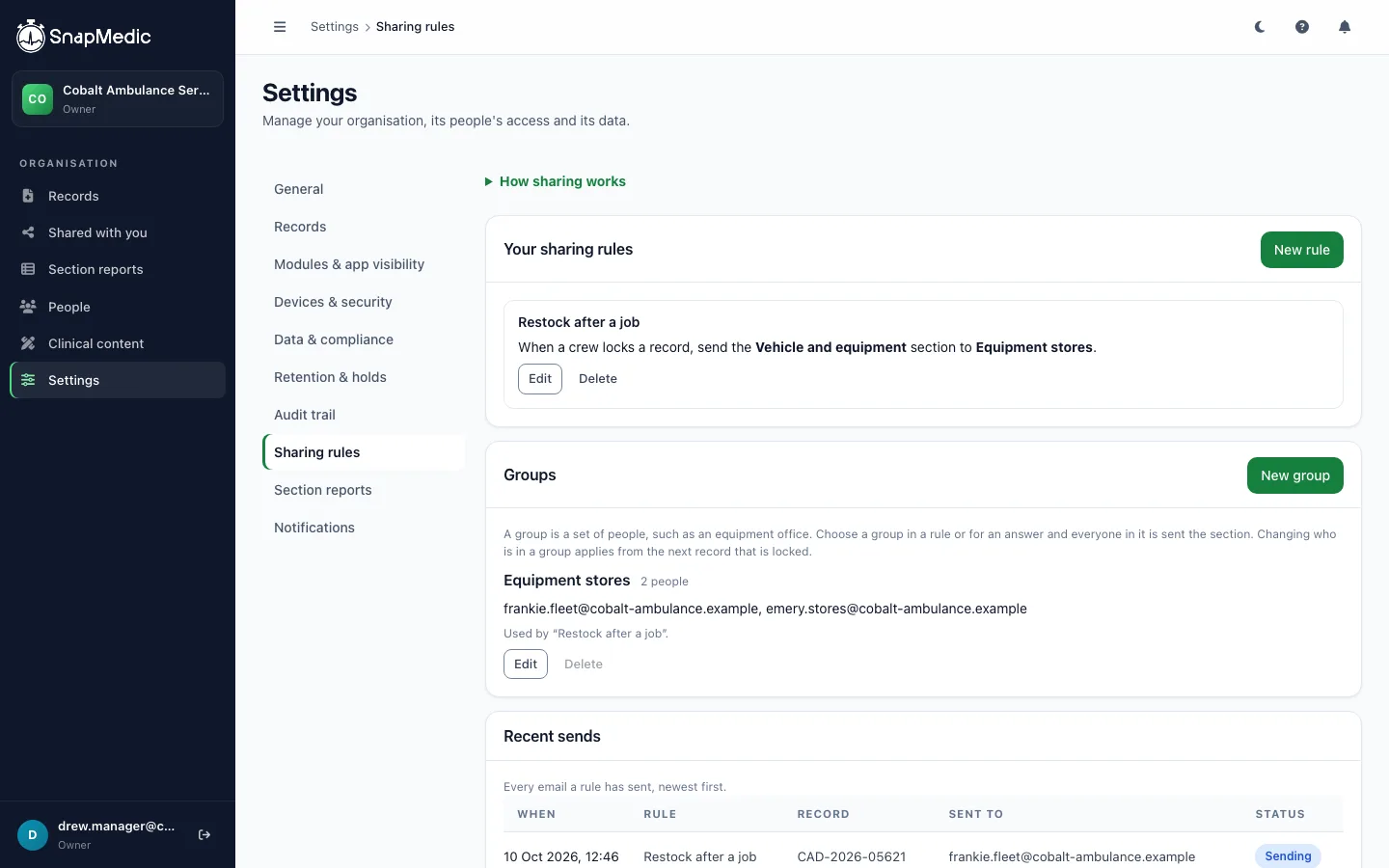Click the Settings sliders icon in sidebar
Screen dimensions: 1389x868
coord(28,380)
